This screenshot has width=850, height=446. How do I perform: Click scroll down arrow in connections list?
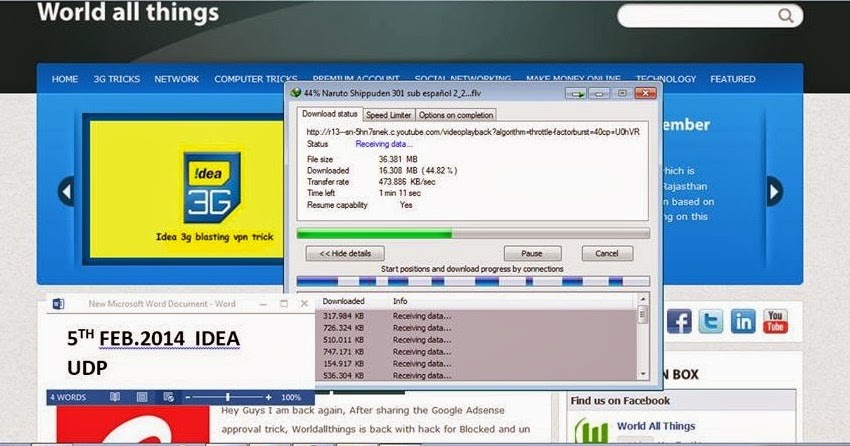(x=643, y=374)
